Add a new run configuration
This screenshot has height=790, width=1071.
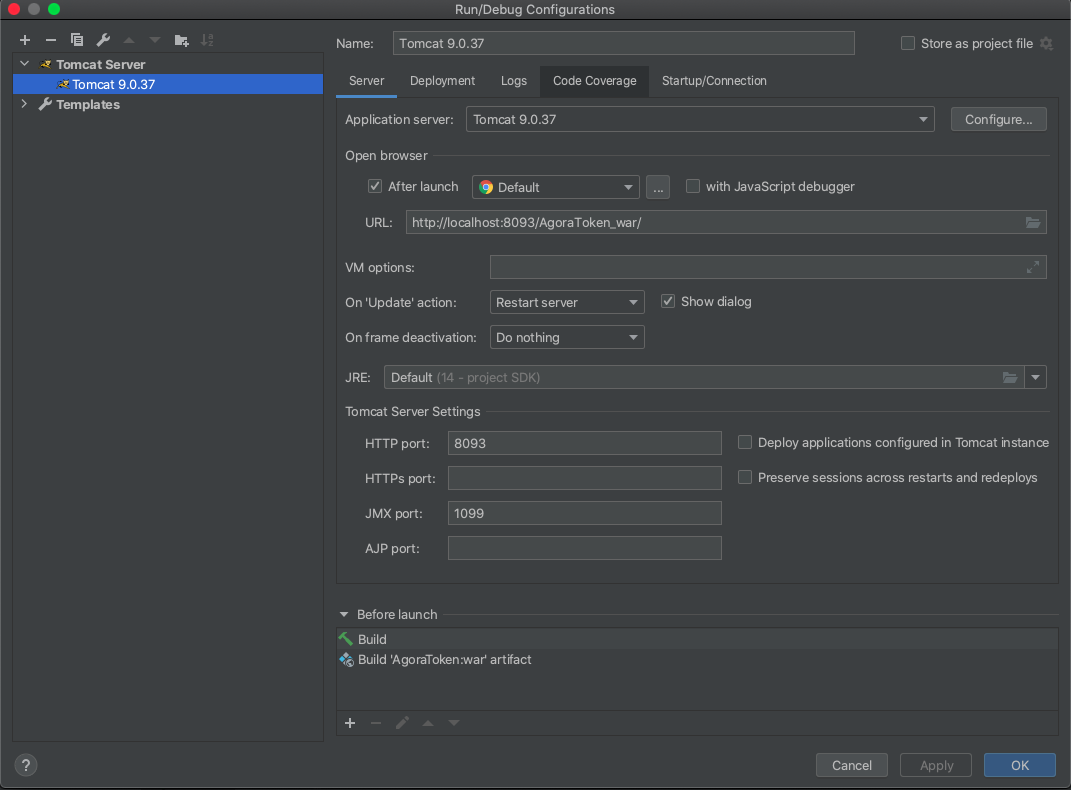tap(25, 40)
